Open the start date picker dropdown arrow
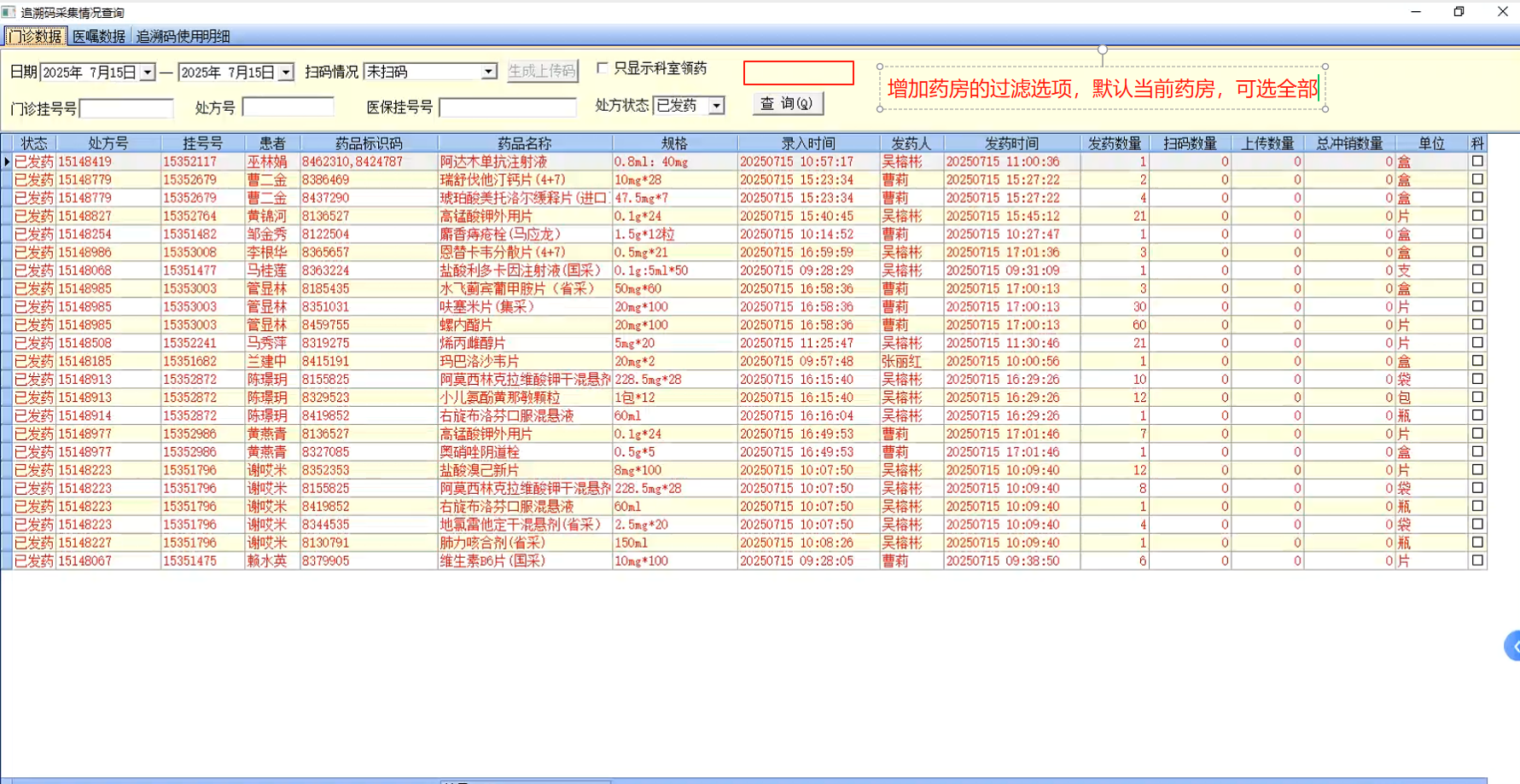Screen dimensions: 1520x784 [x=148, y=73]
